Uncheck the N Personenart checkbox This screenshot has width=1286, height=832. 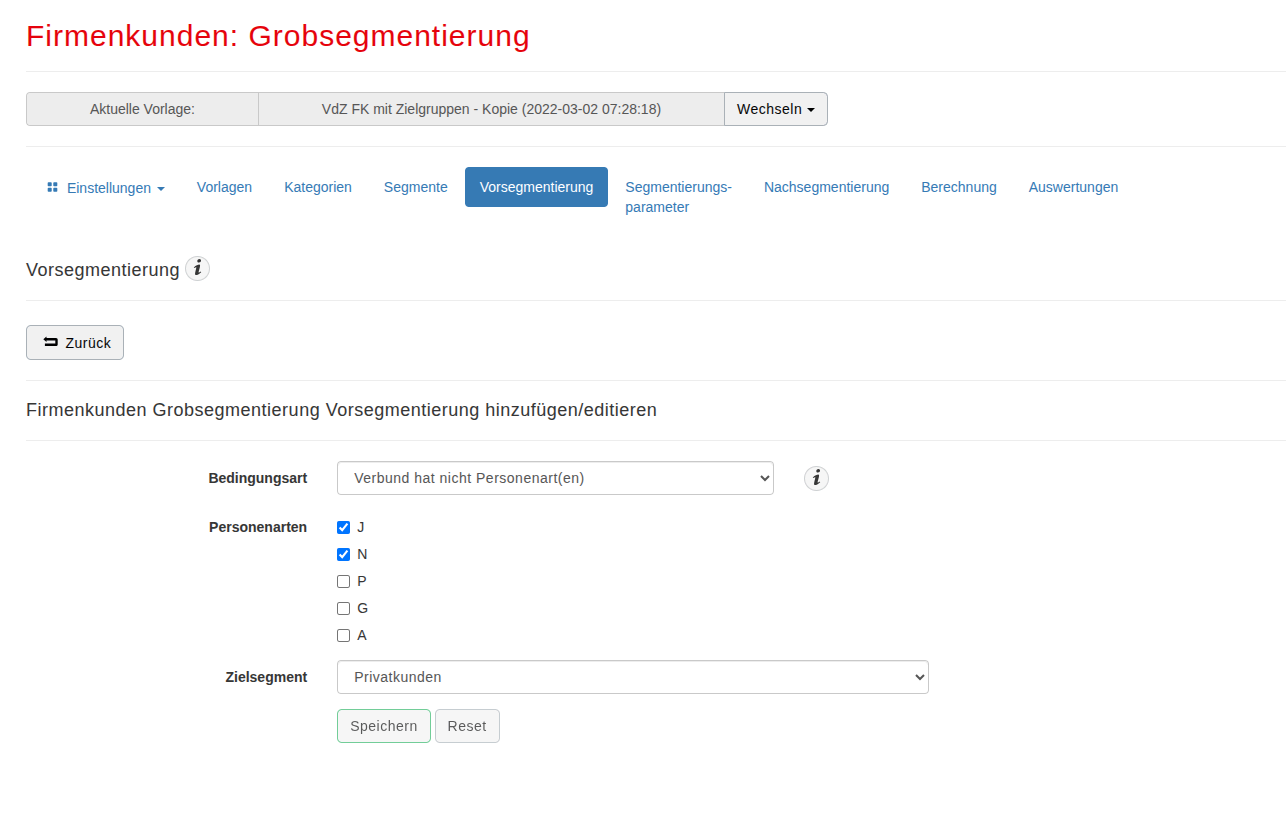tap(343, 554)
